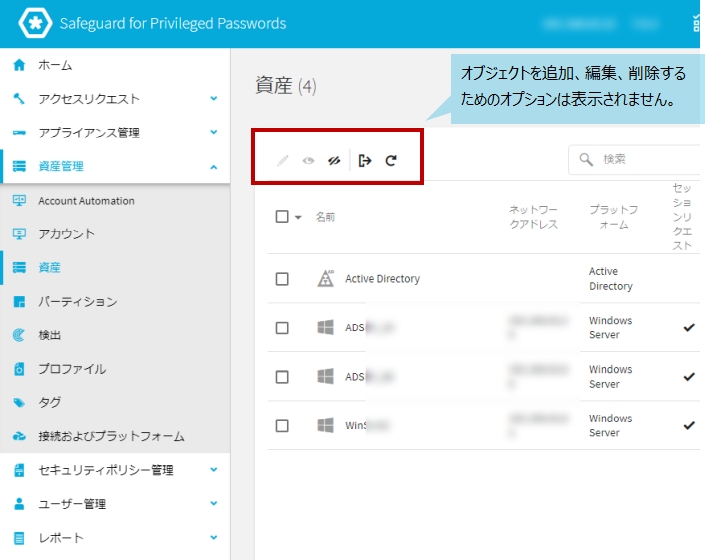Click the 検索 search input field
This screenshot has height=560, width=705.
(635, 159)
